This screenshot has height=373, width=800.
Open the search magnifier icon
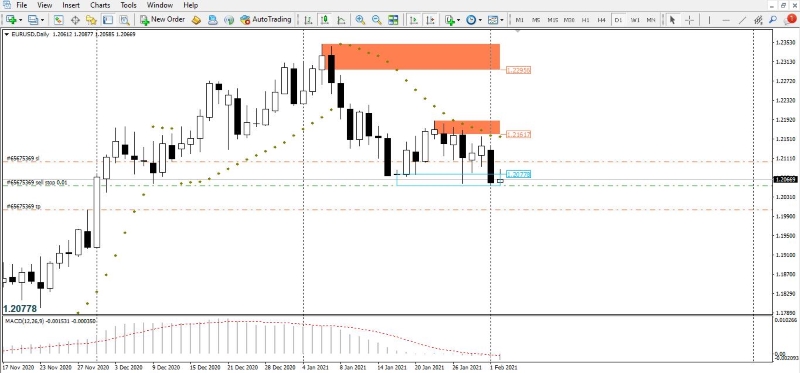pyautogui.click(x=773, y=20)
